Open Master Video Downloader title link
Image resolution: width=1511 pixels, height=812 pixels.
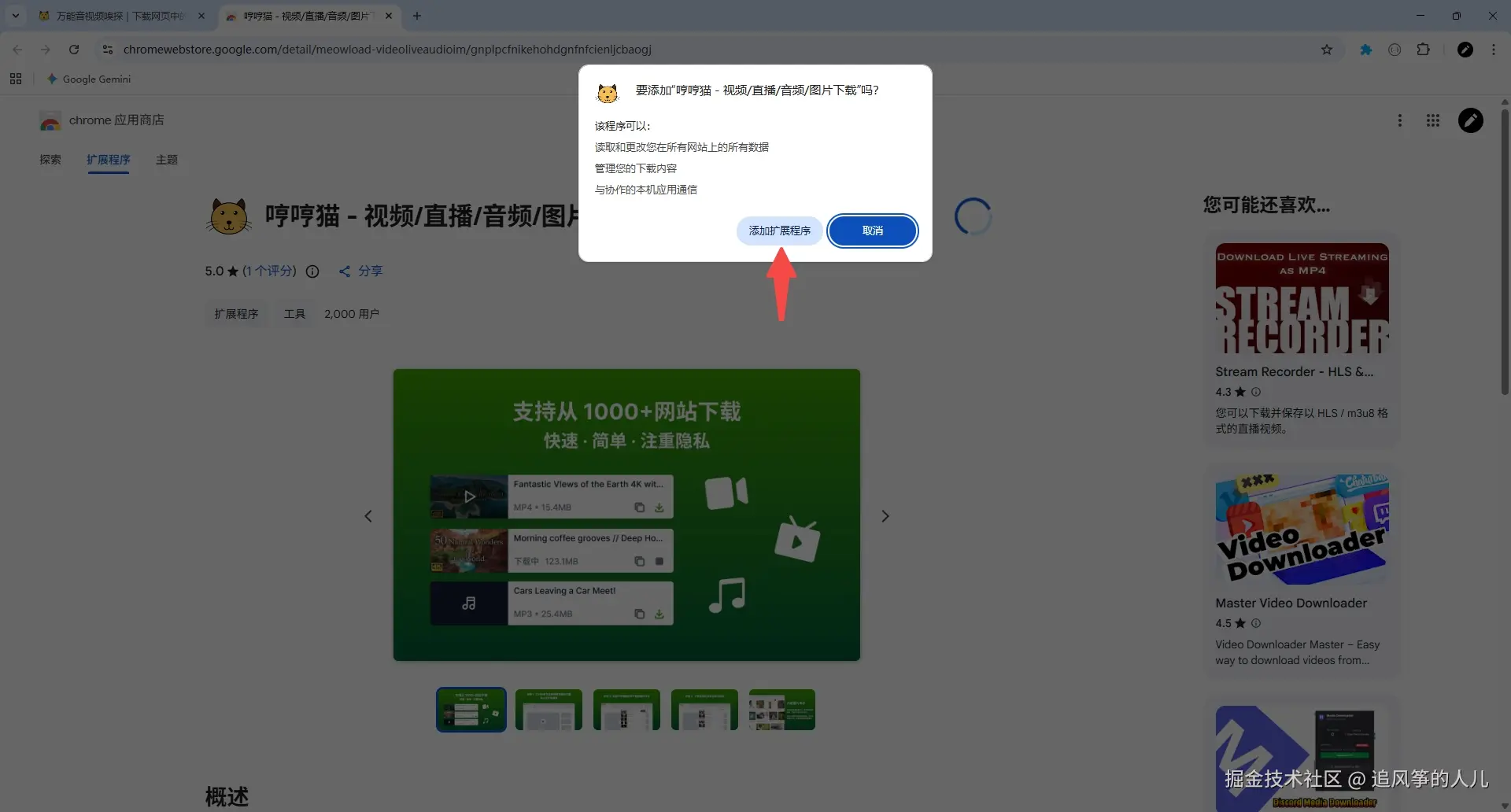click(x=1291, y=603)
